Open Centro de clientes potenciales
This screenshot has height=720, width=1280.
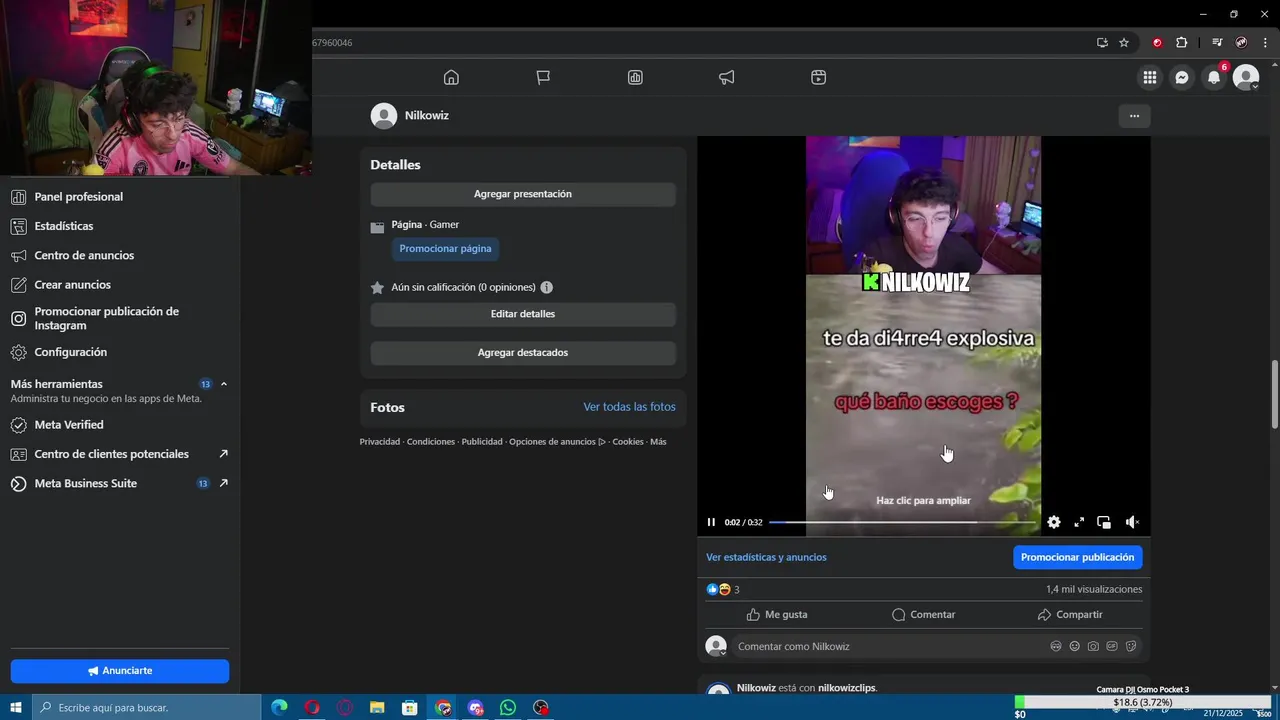[x=120, y=454]
